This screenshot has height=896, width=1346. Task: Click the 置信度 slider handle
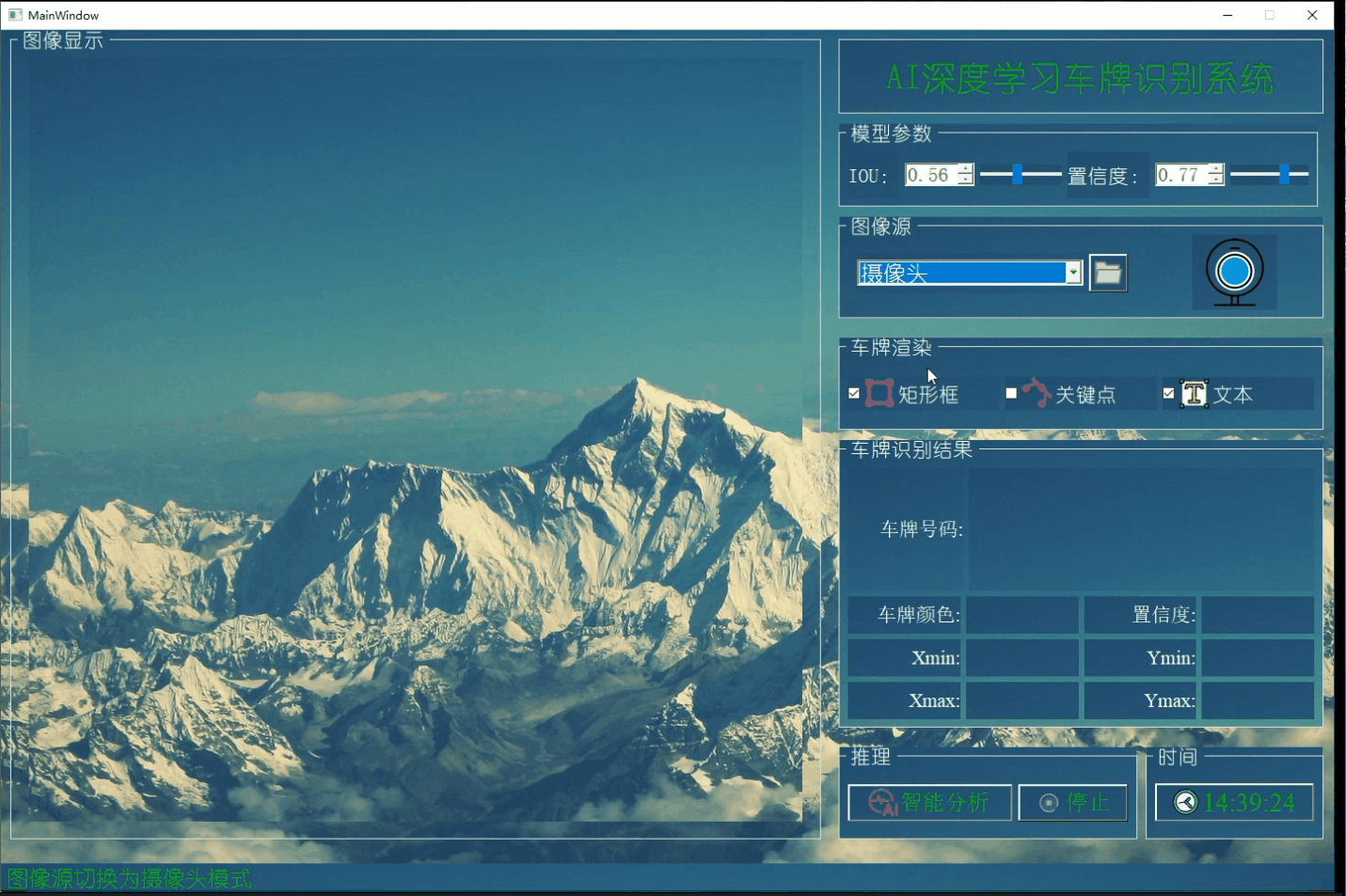(x=1284, y=174)
